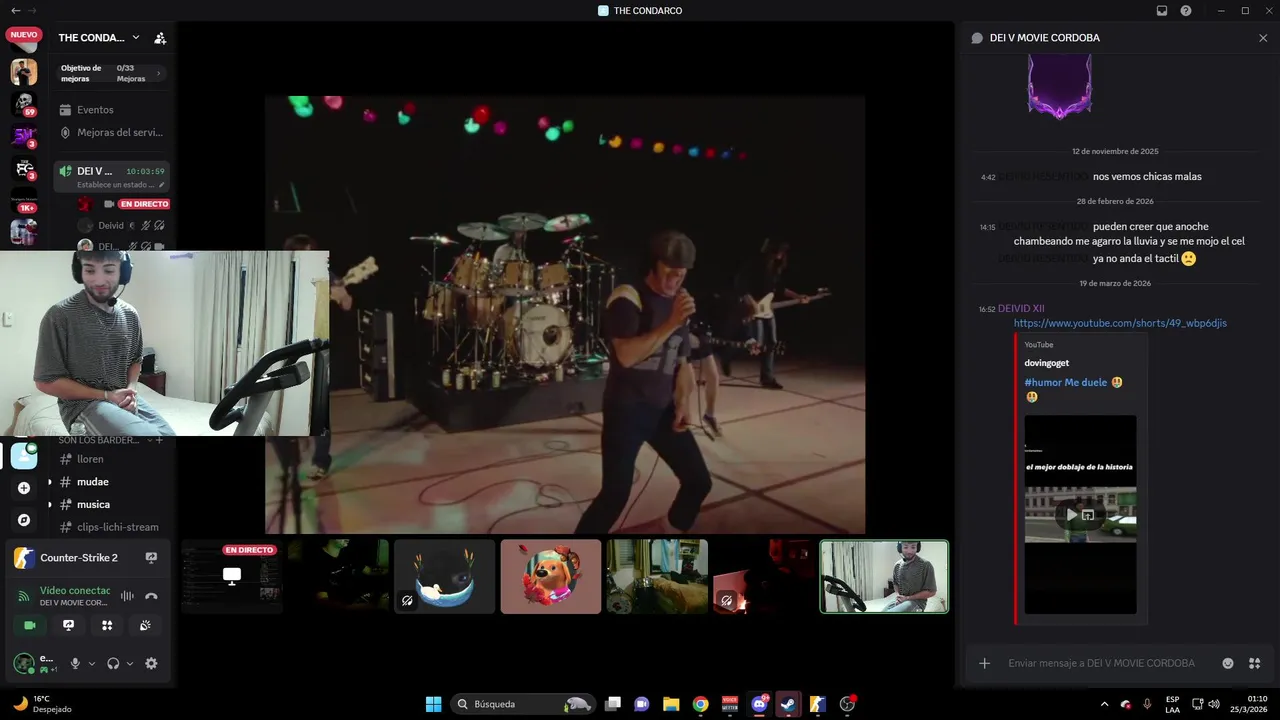
Task: Invite people to the server icon
Action: [x=160, y=38]
